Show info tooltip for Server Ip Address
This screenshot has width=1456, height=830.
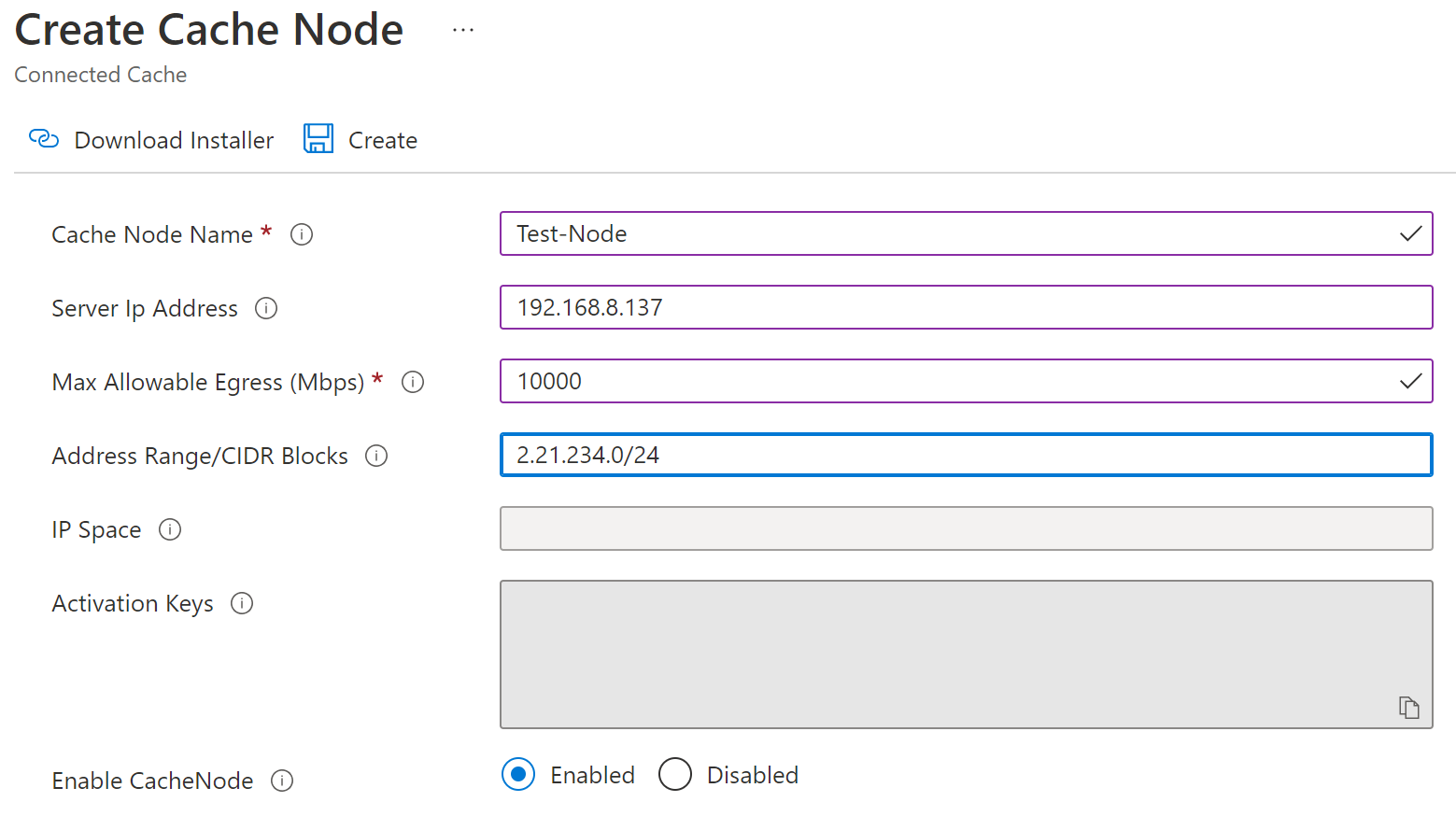266,308
